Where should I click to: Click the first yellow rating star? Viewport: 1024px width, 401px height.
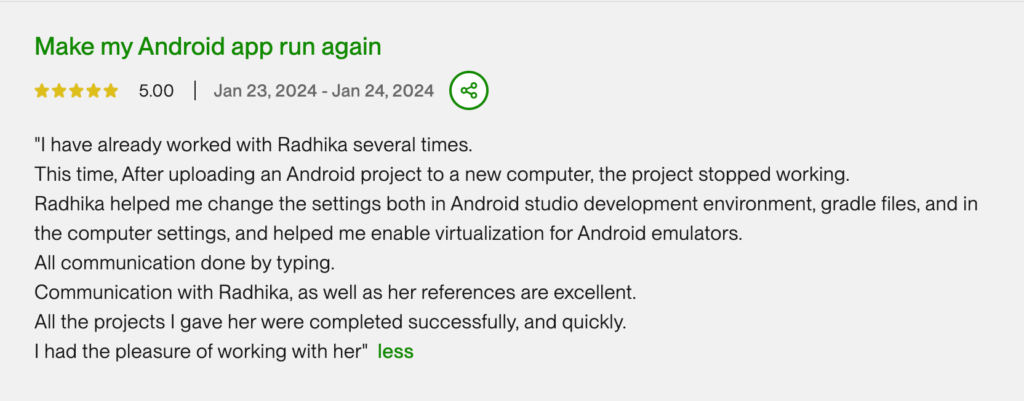42,91
